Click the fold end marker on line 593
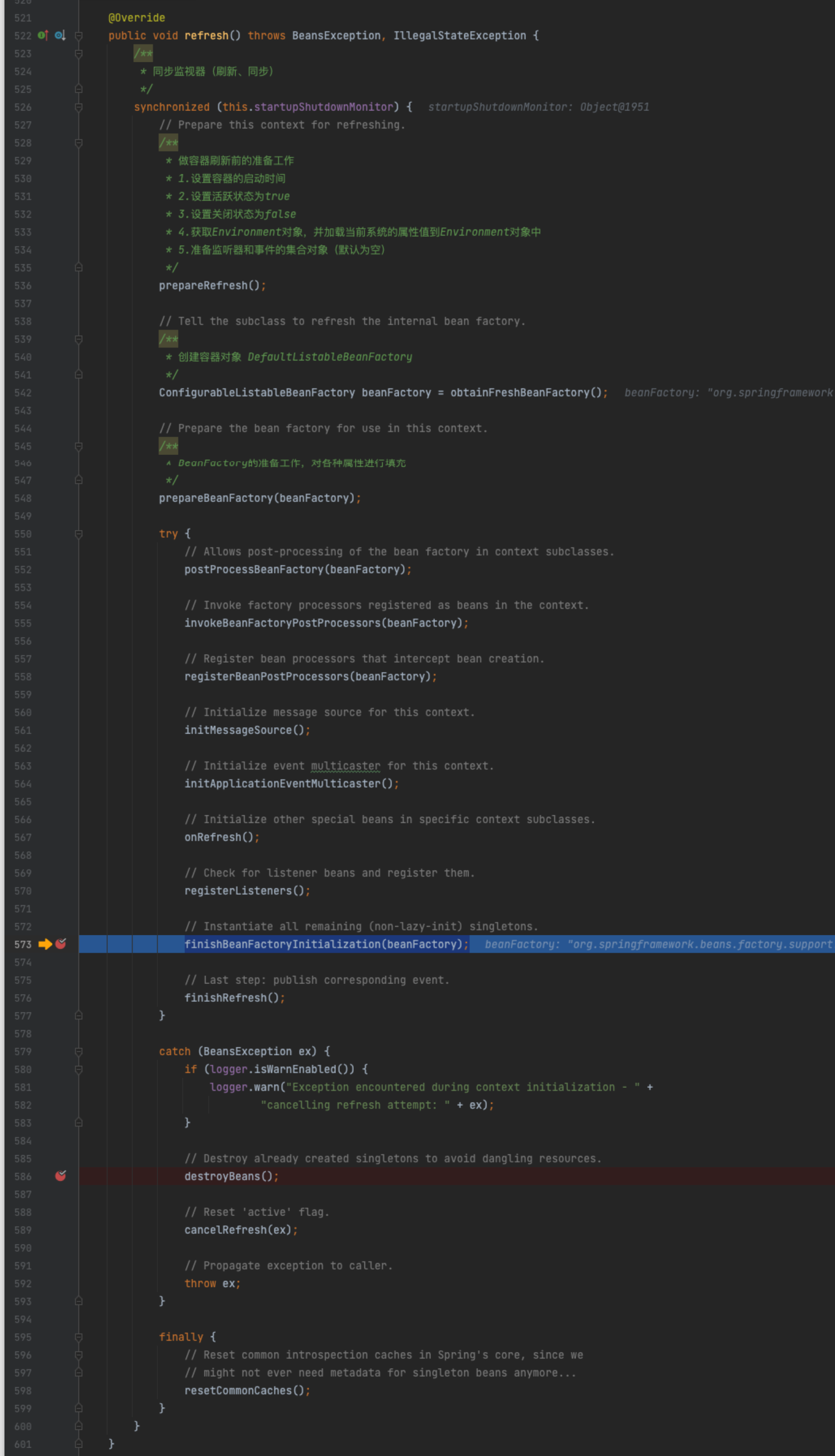The height and width of the screenshot is (1456, 835). [x=79, y=1302]
